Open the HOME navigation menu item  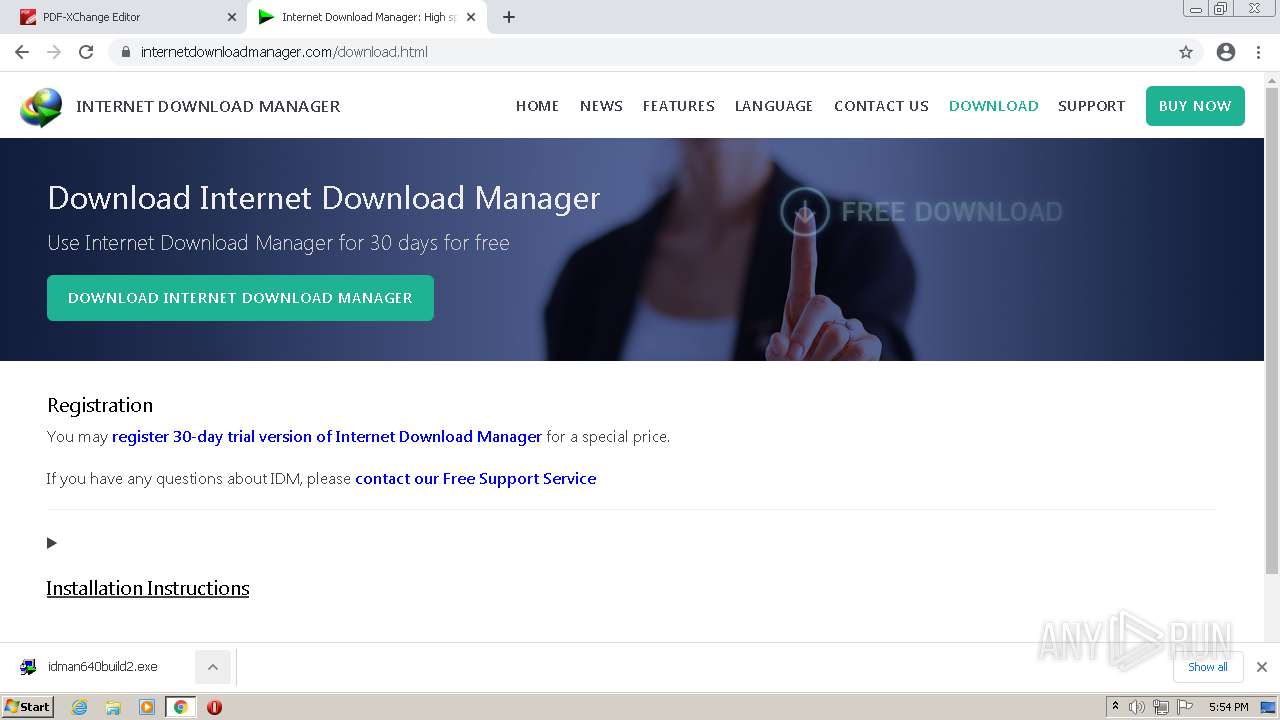coord(537,106)
